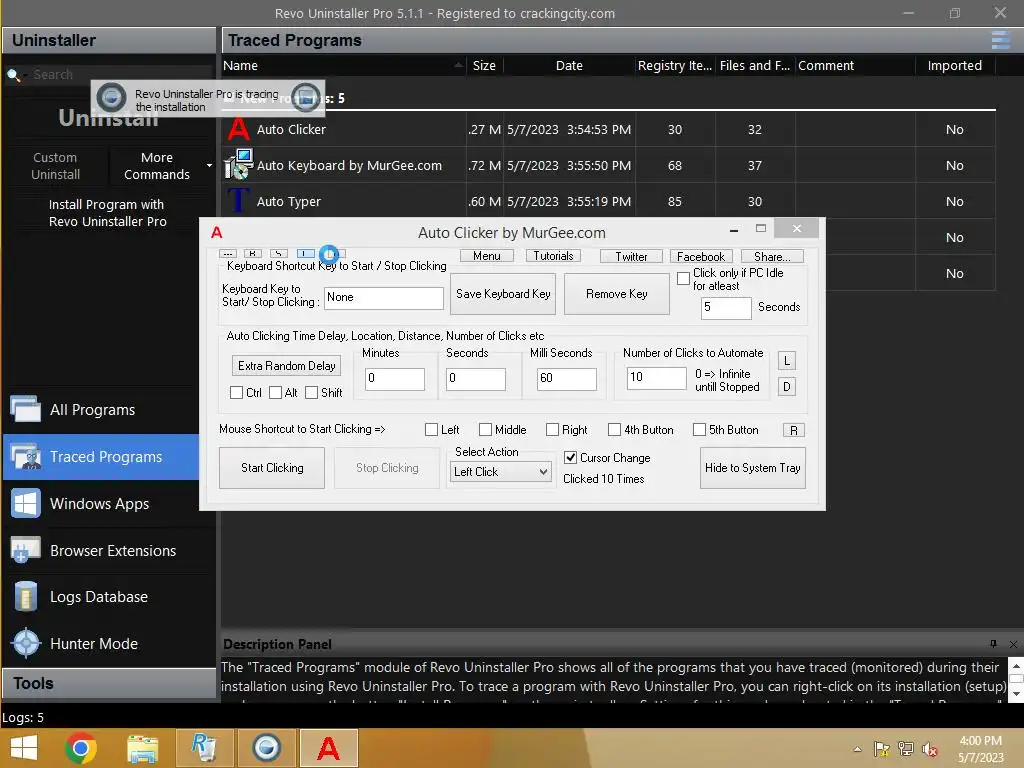Click the Description Panel scrollbar down arrow
Screen dimensions: 1024x768
[1016, 694]
